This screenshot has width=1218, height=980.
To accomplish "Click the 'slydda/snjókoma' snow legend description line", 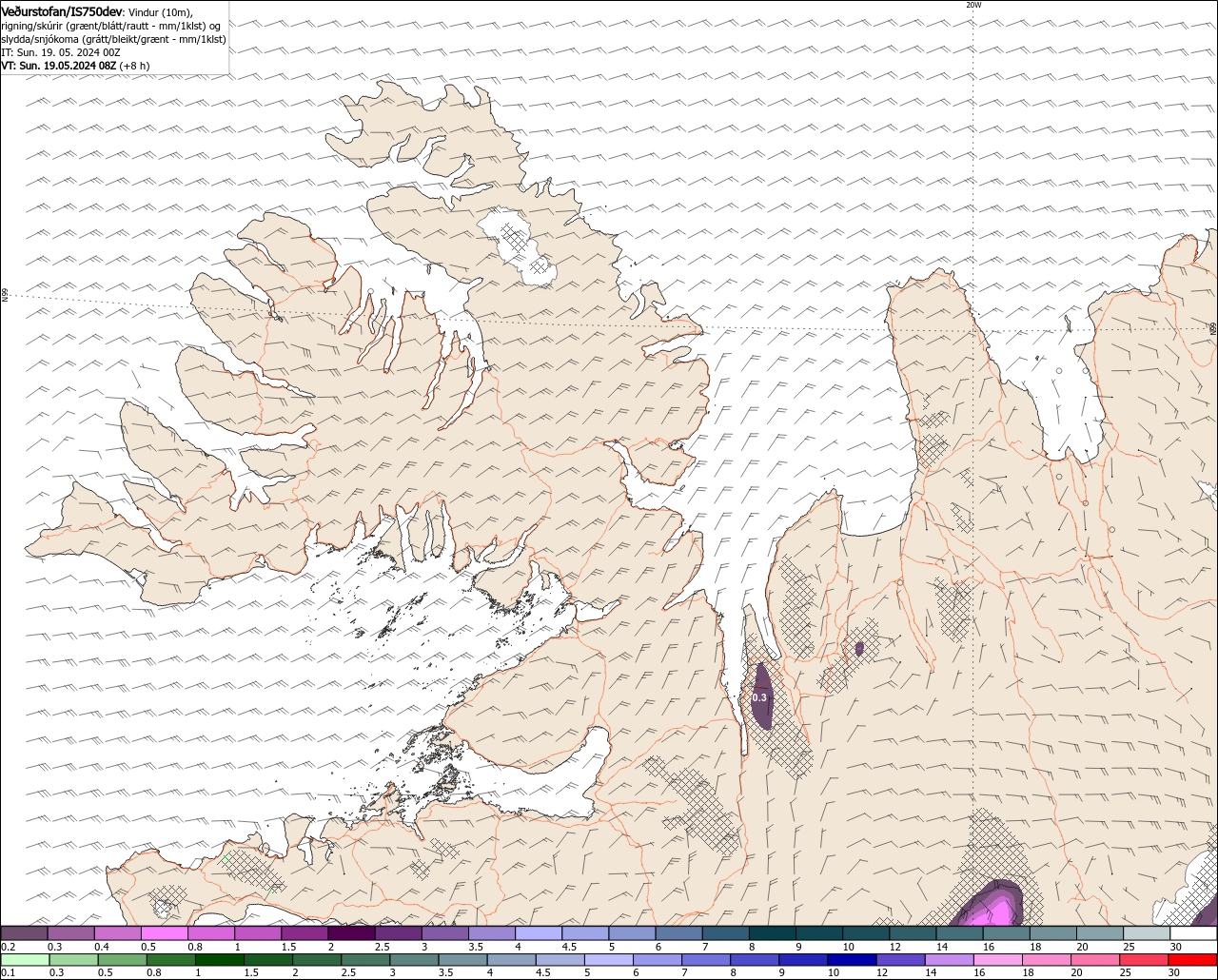I will tap(113, 39).
